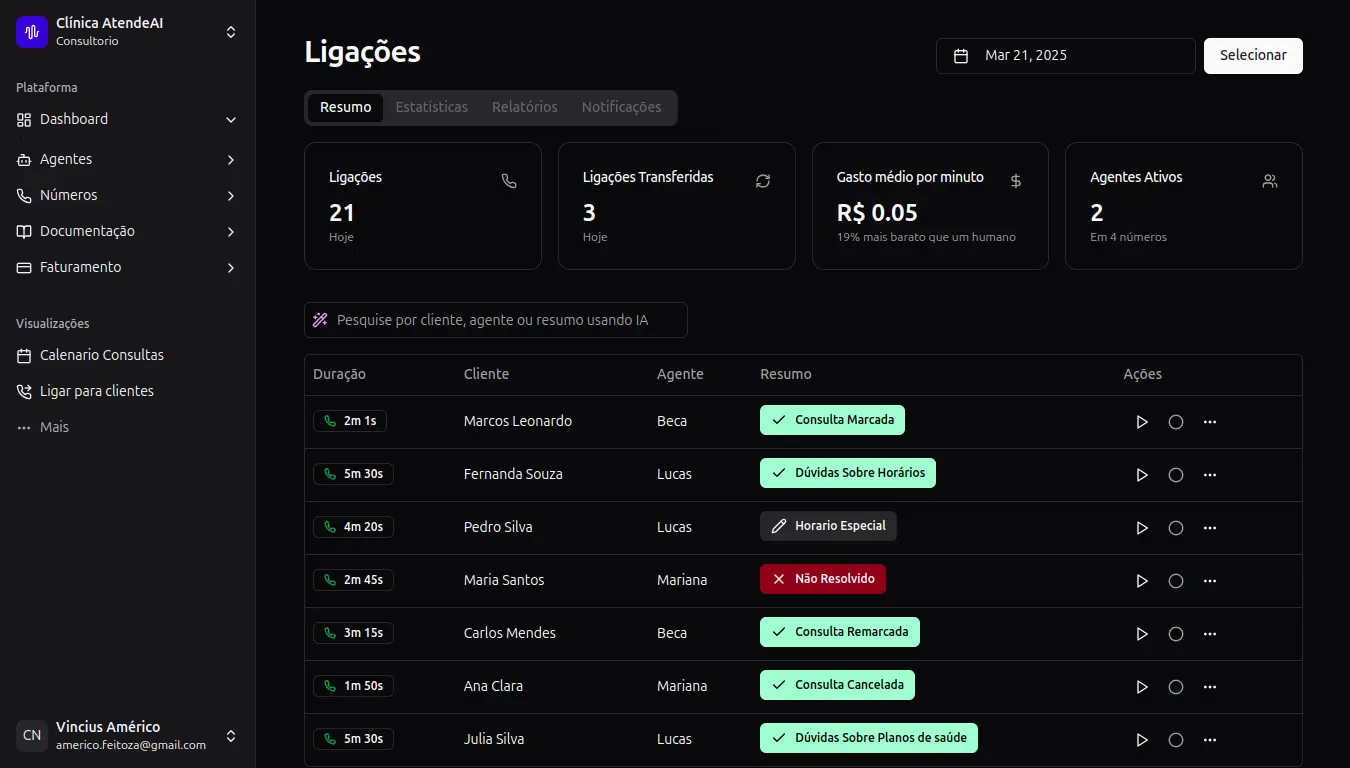Switch to the Estatísticas tab
Viewport: 1350px width, 768px height.
click(x=431, y=107)
